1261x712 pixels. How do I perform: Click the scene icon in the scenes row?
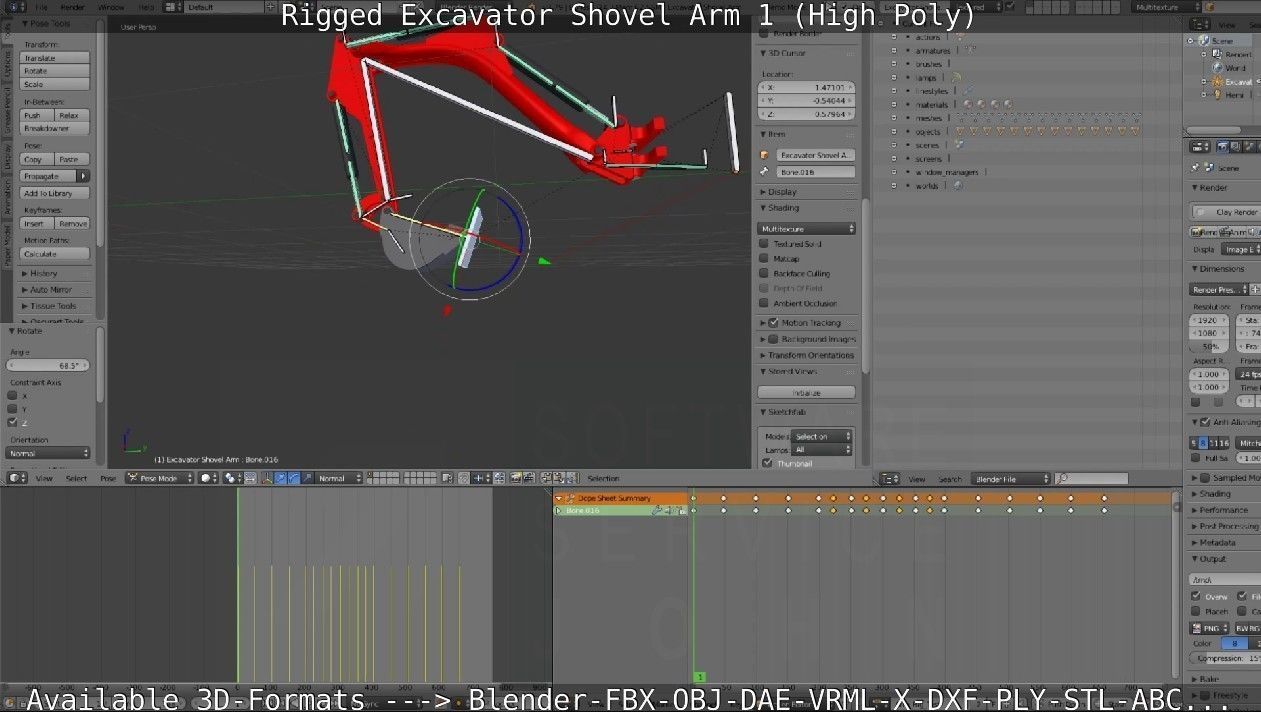click(x=959, y=145)
